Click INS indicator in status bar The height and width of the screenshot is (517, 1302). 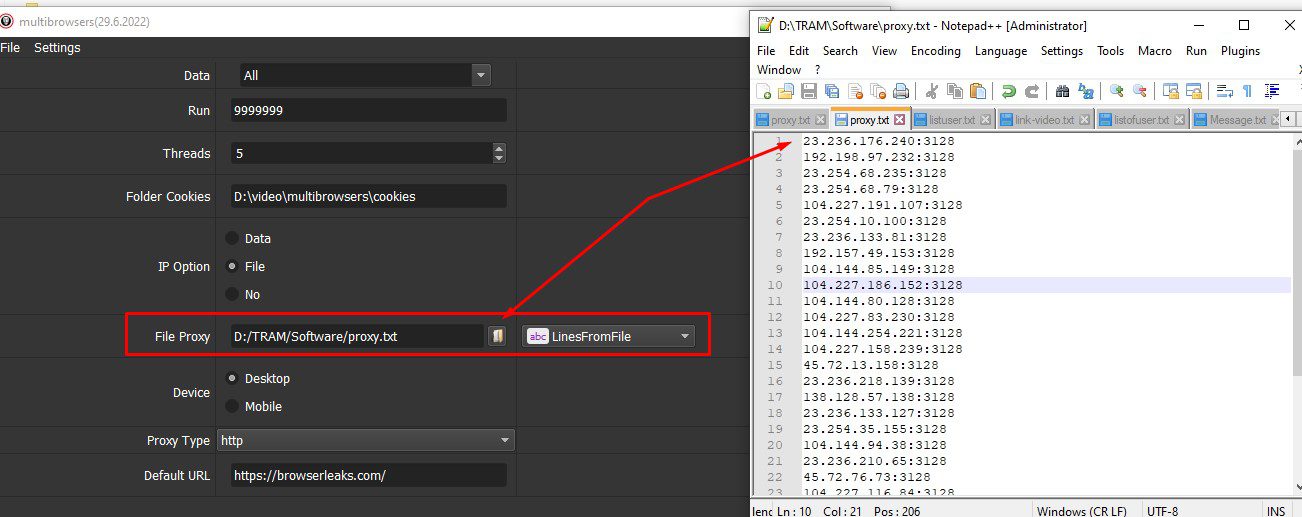tap(1276, 511)
